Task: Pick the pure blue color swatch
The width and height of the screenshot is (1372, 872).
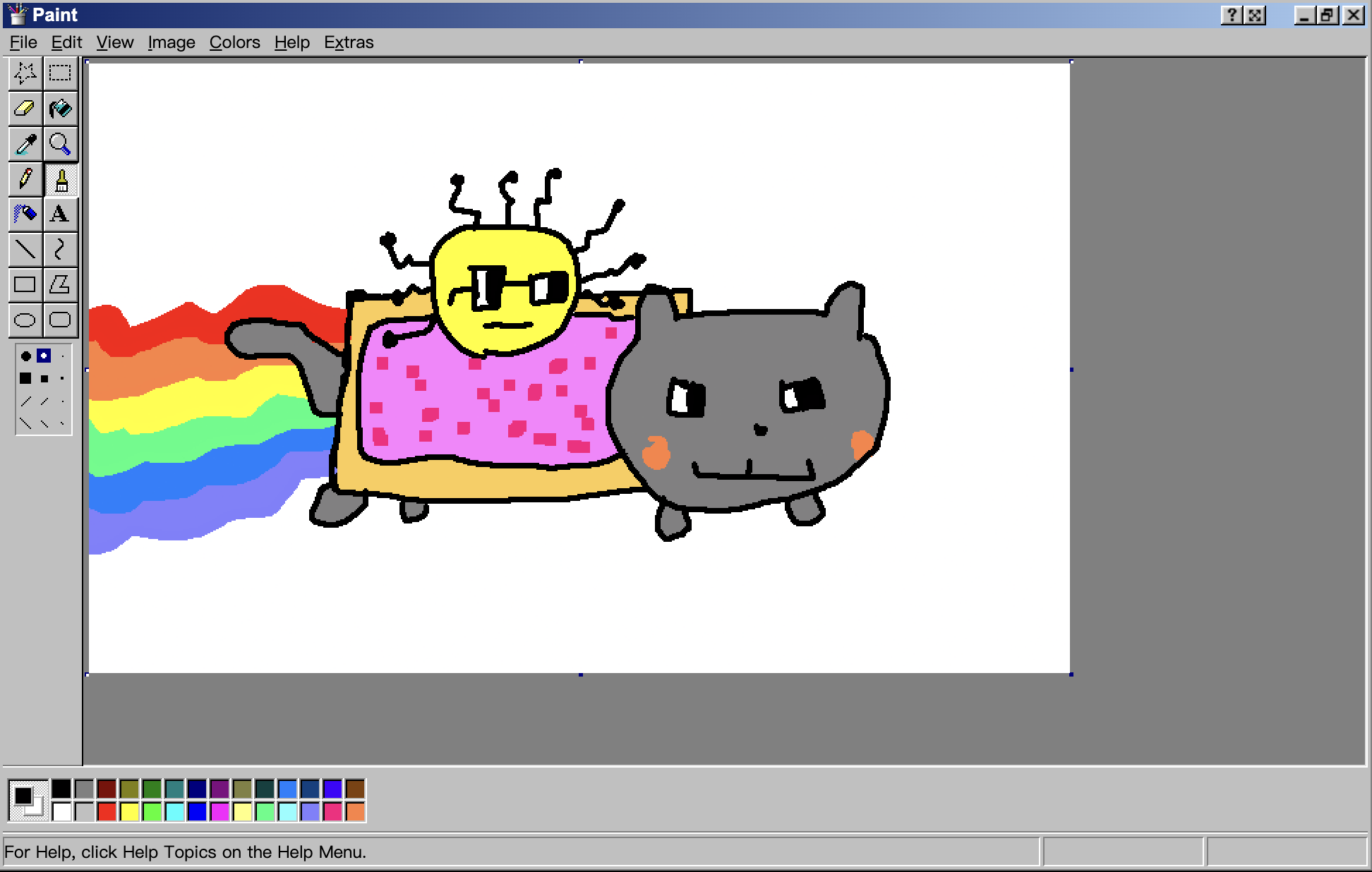Action: click(x=197, y=811)
